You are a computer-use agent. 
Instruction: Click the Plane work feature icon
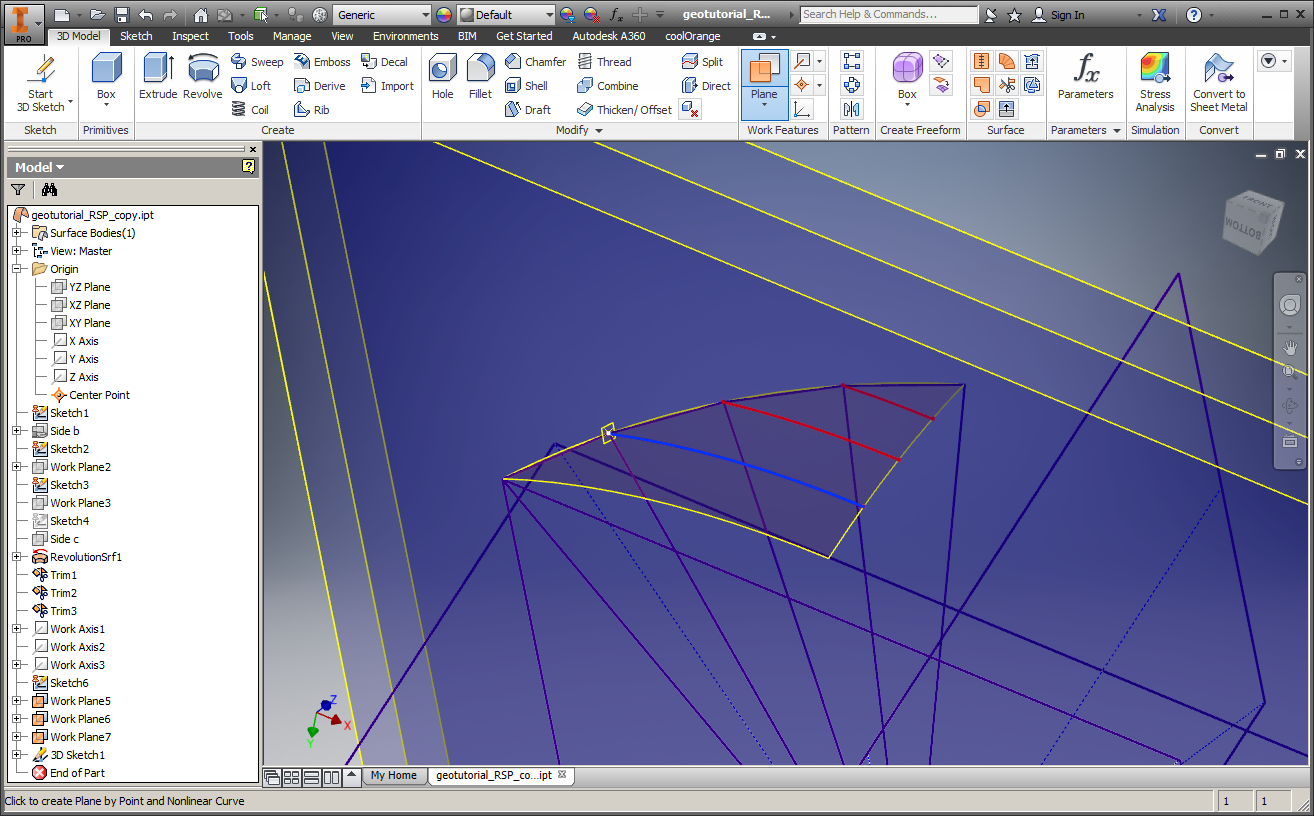click(764, 70)
